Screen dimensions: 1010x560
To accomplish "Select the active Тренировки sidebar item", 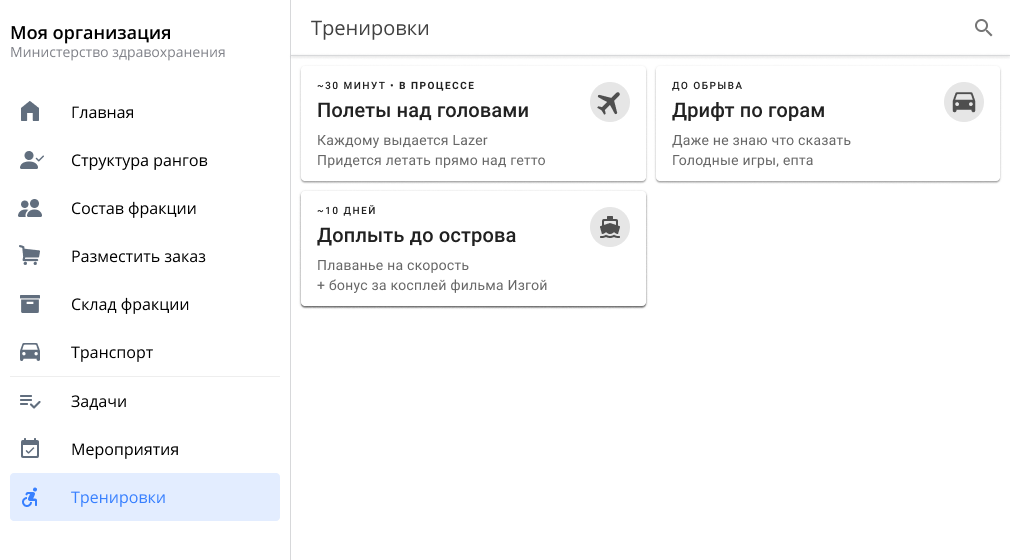I will pyautogui.click(x=118, y=497).
